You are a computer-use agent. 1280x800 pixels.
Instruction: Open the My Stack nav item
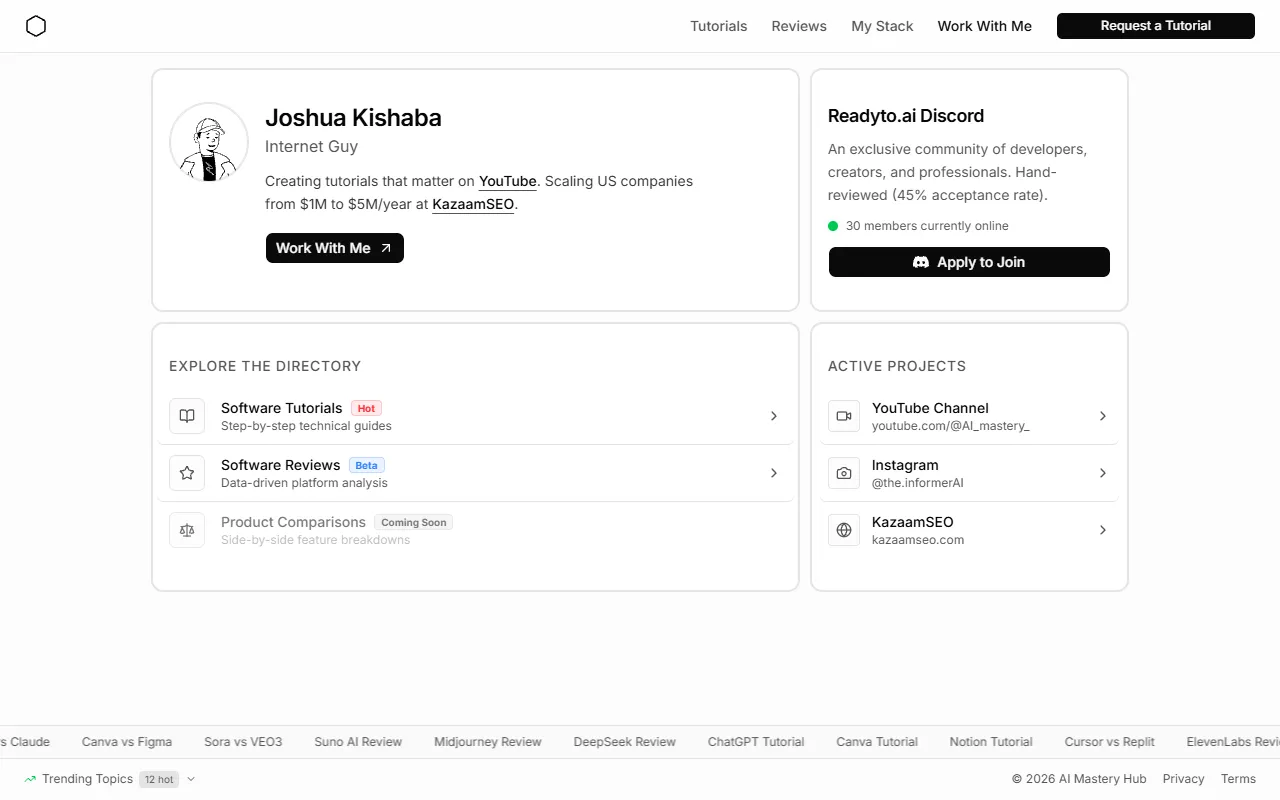[882, 26]
